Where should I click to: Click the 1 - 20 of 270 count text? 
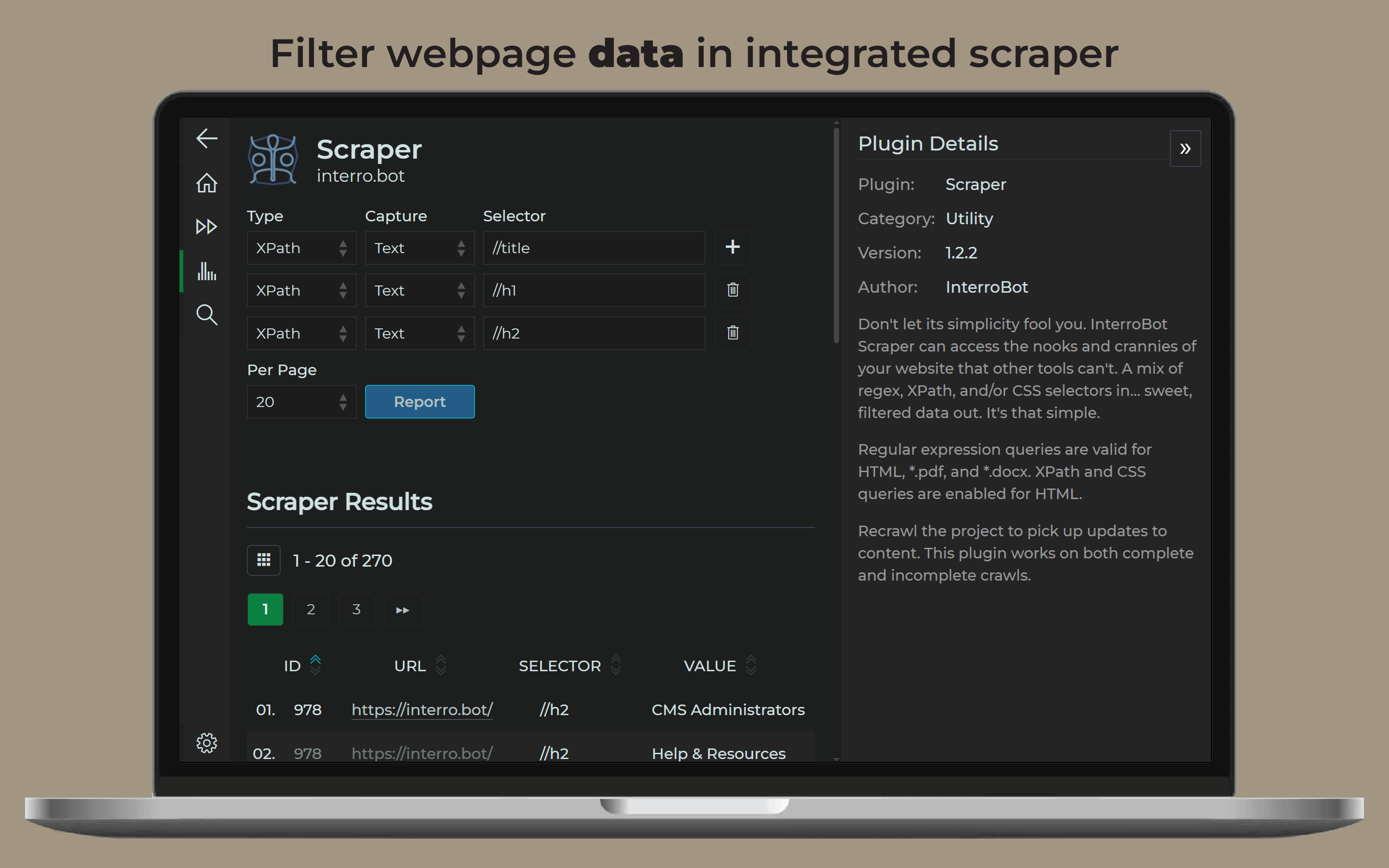342,560
